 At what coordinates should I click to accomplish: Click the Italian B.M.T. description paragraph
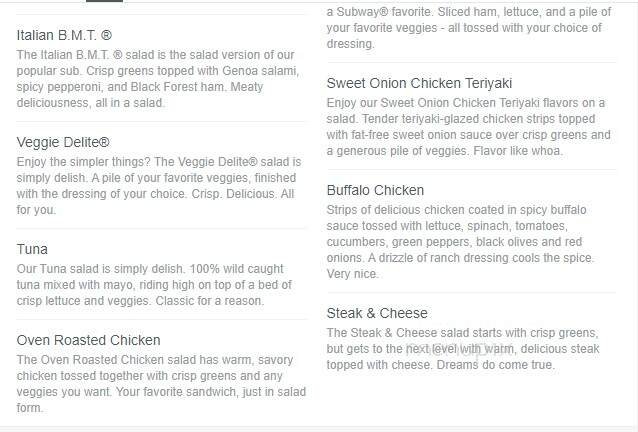[x=158, y=79]
